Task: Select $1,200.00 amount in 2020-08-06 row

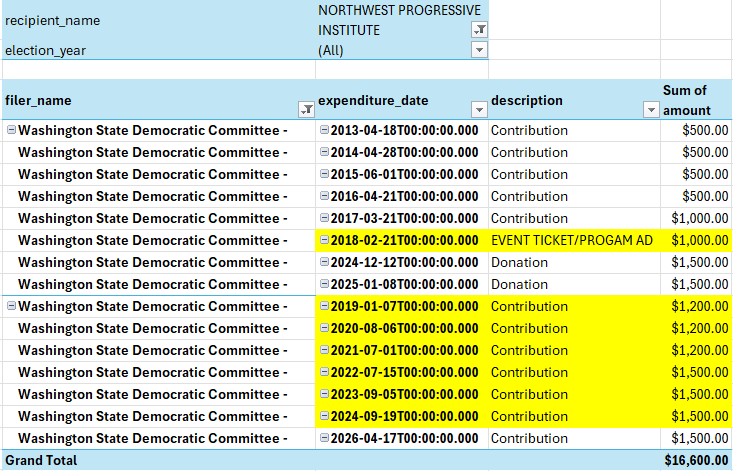Action: (696, 328)
